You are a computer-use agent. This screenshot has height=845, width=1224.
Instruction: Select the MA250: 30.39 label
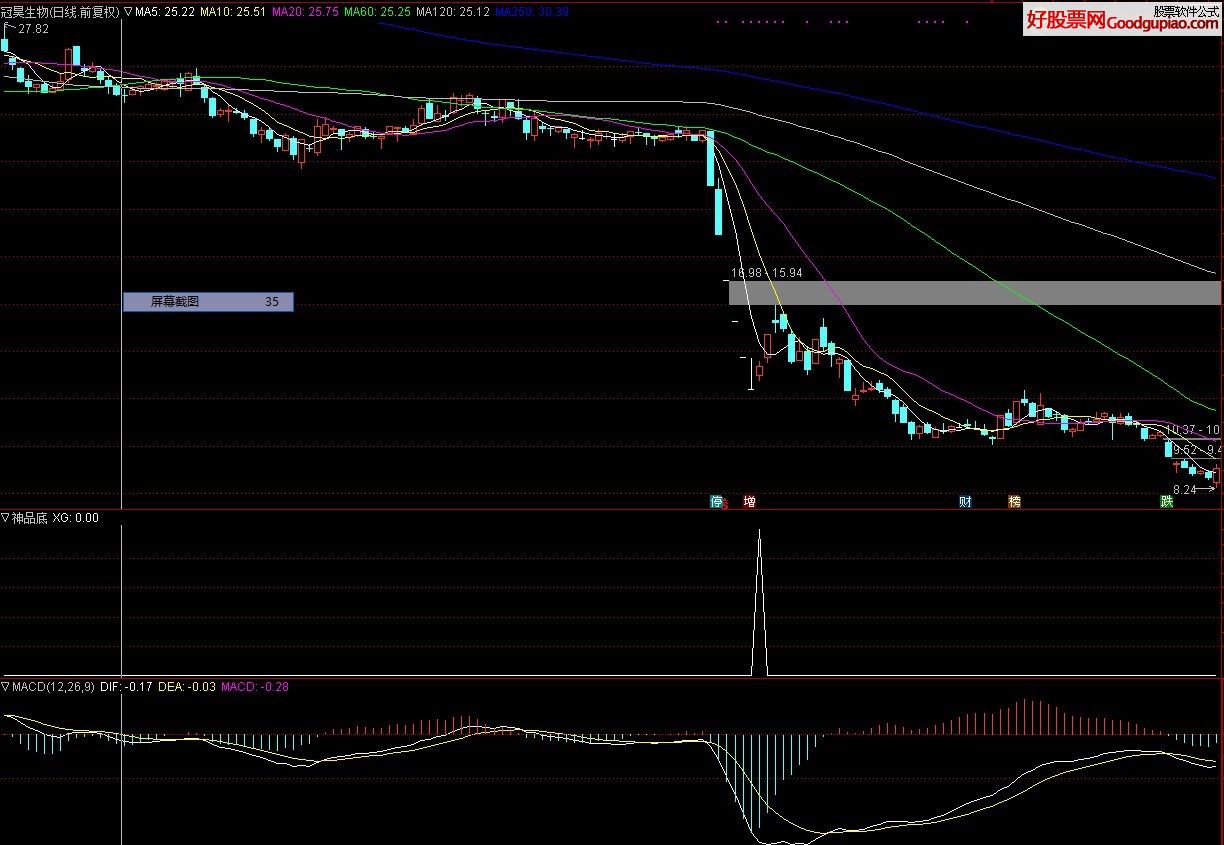(x=531, y=12)
